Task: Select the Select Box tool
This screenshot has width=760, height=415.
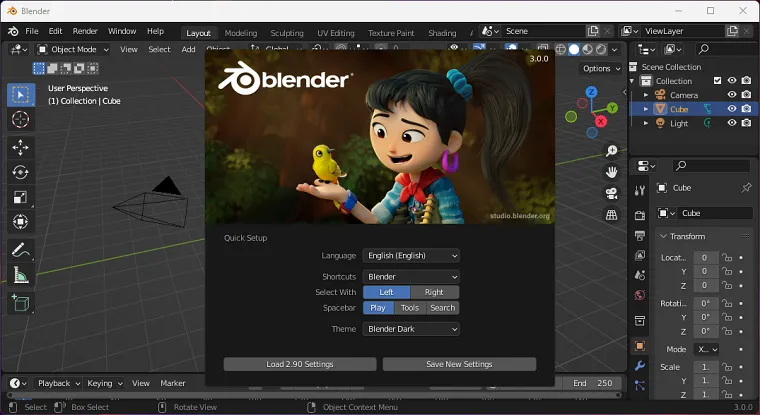Action: click(x=20, y=95)
